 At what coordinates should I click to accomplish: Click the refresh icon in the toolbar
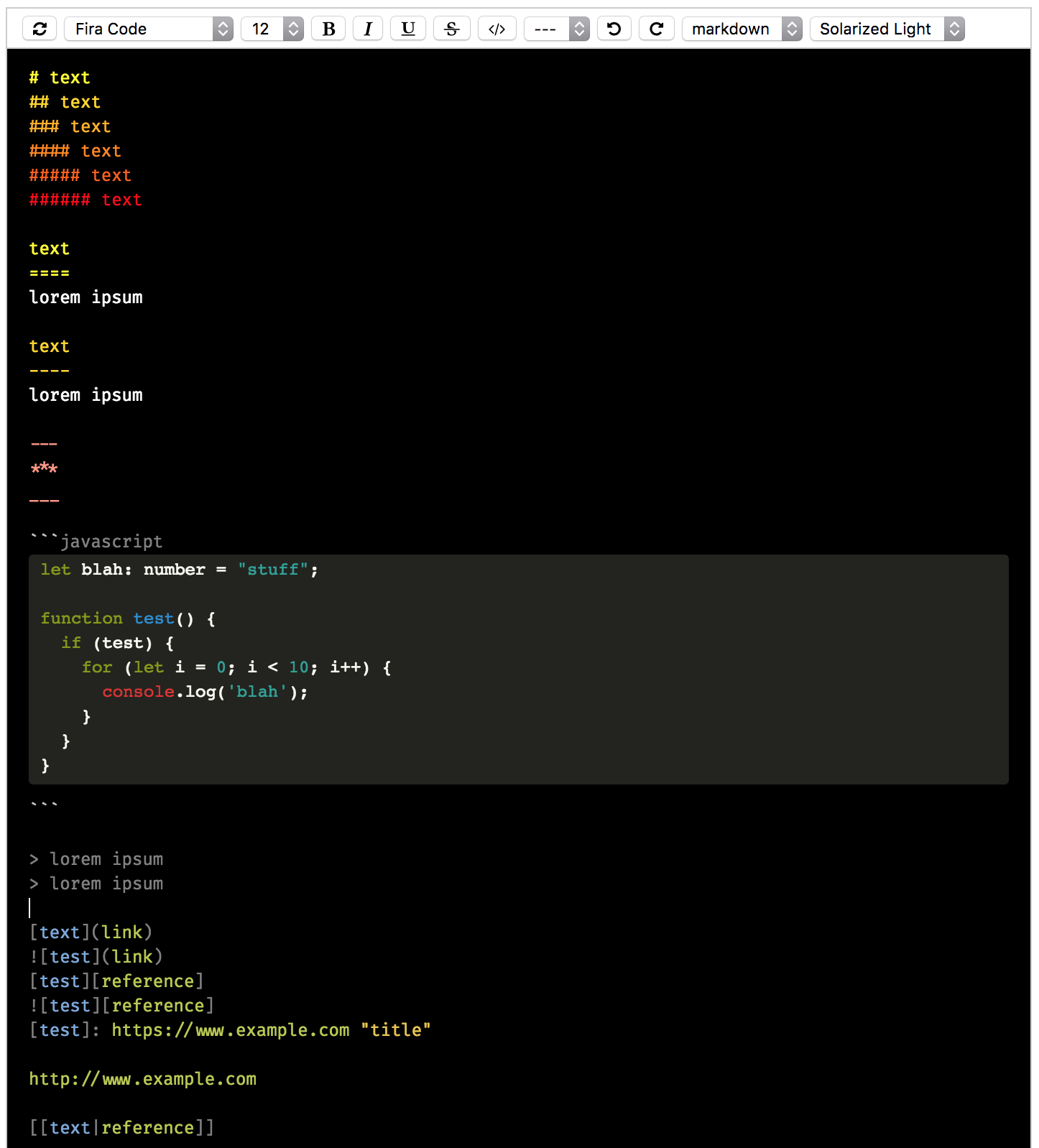[40, 29]
